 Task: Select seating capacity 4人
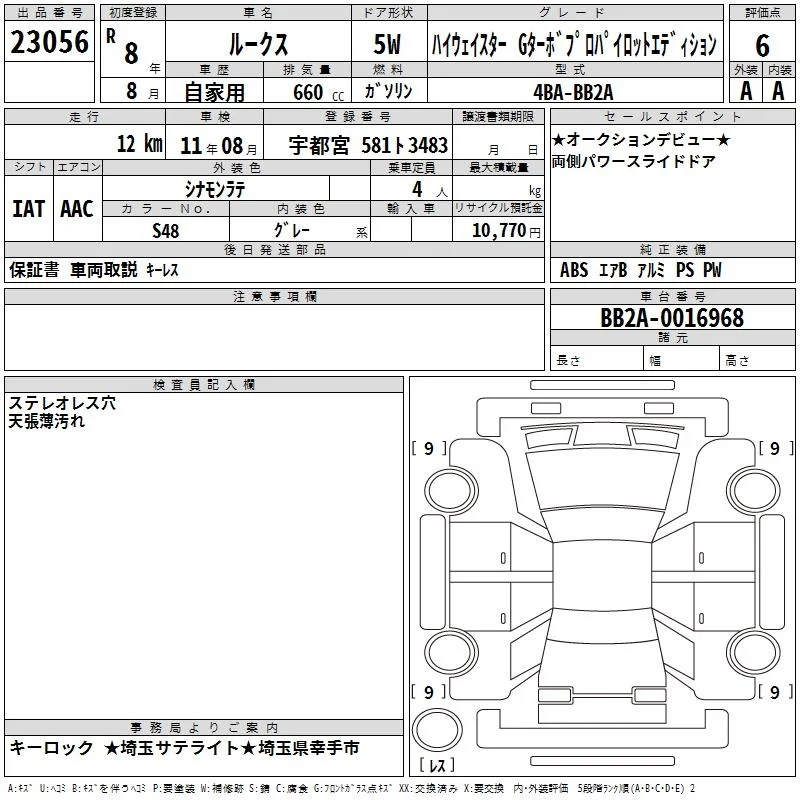coord(430,190)
